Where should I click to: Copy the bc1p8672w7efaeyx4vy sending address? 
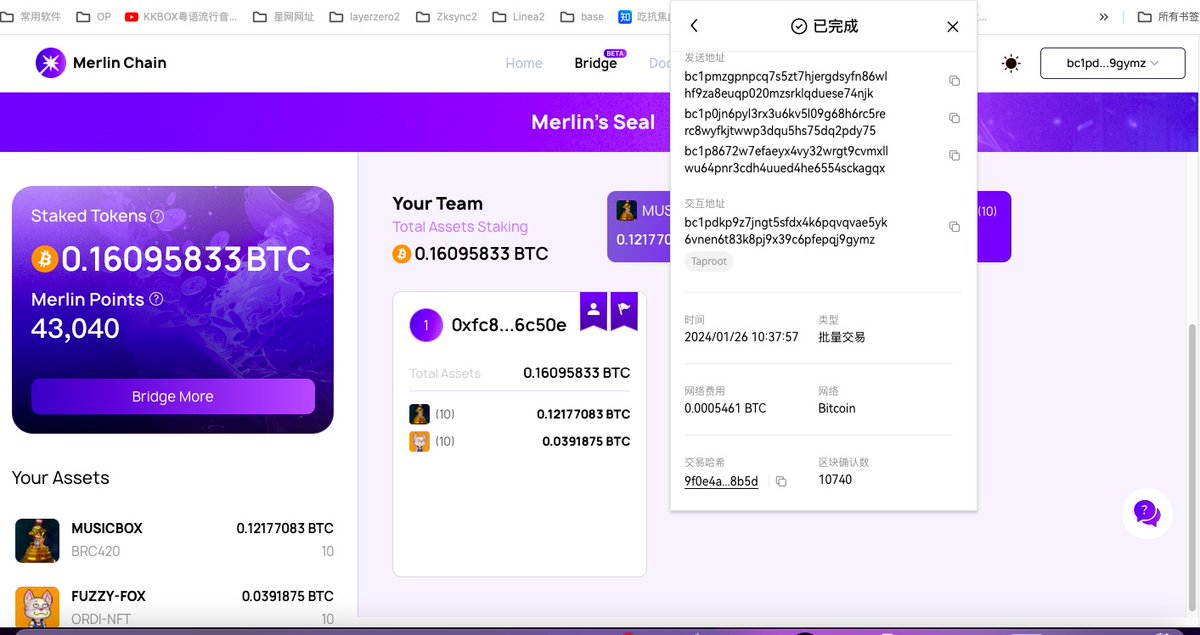(x=954, y=155)
